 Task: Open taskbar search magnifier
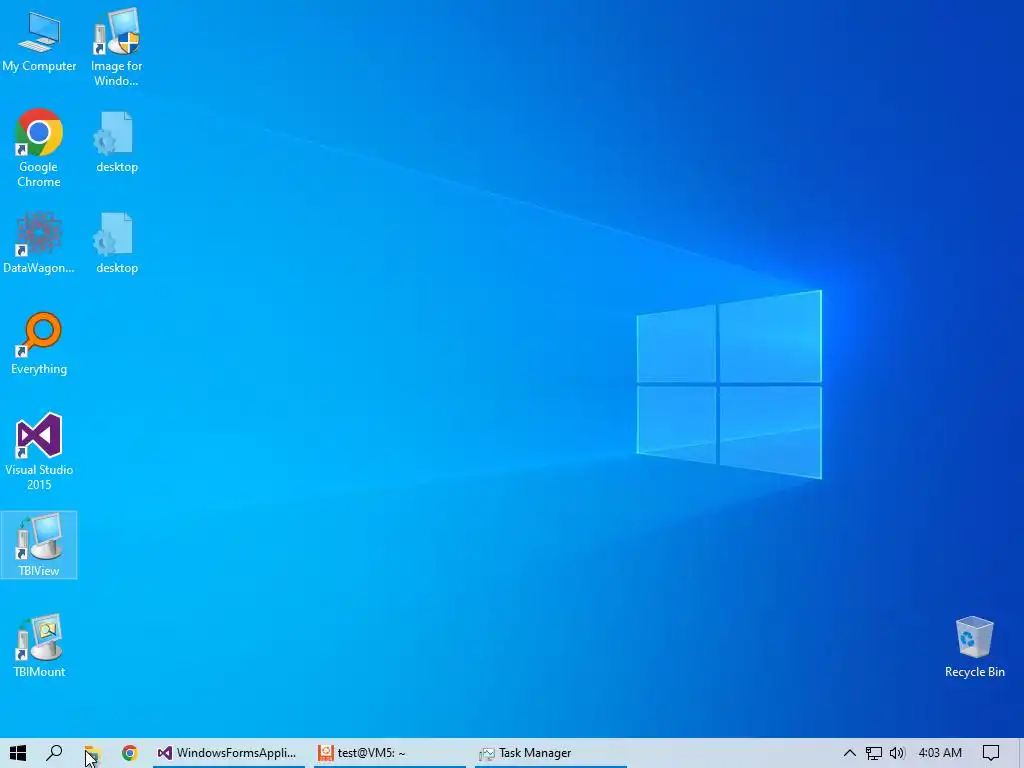pos(54,753)
